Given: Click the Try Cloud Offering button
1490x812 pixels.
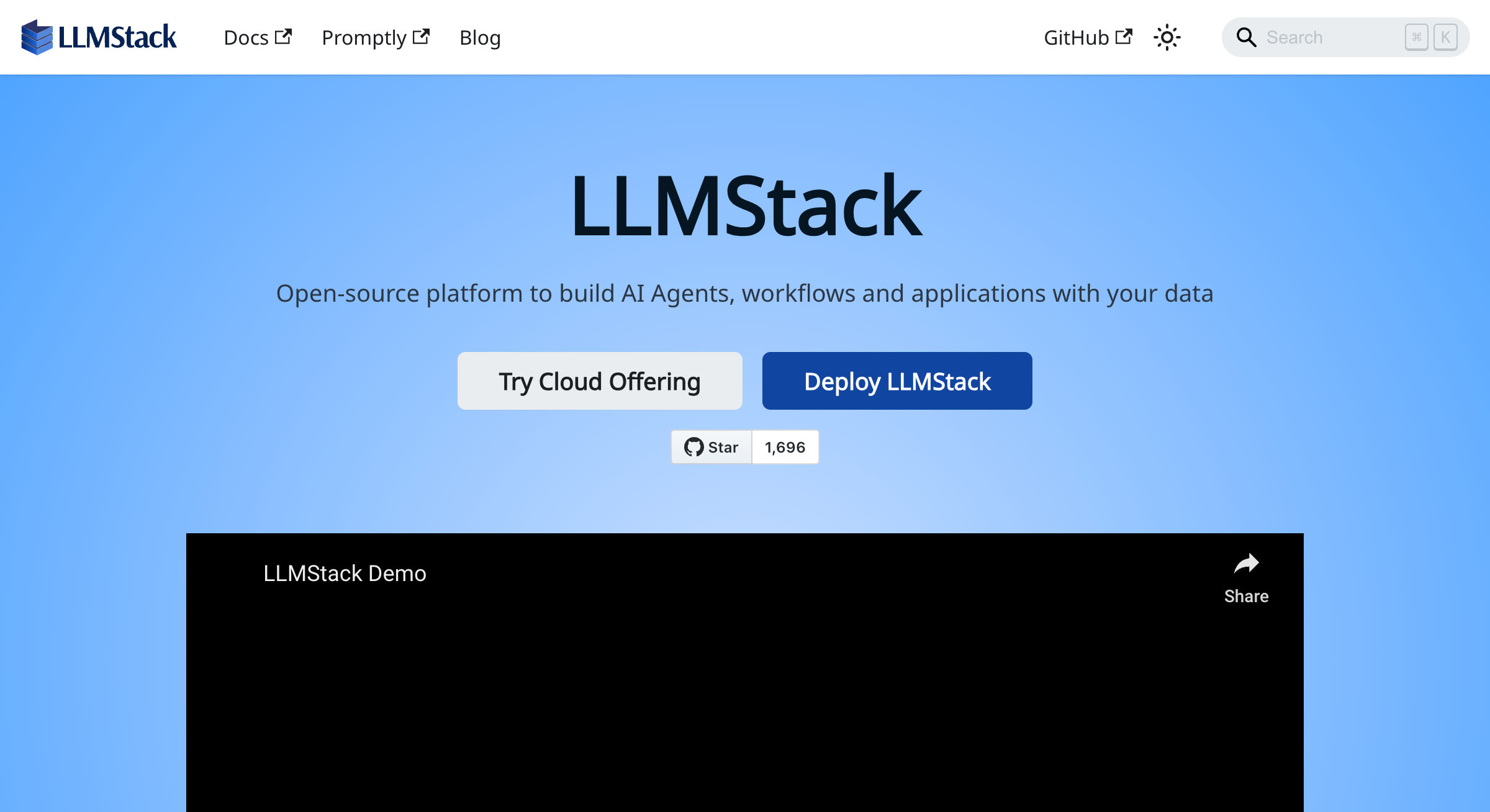Looking at the screenshot, I should coord(600,381).
